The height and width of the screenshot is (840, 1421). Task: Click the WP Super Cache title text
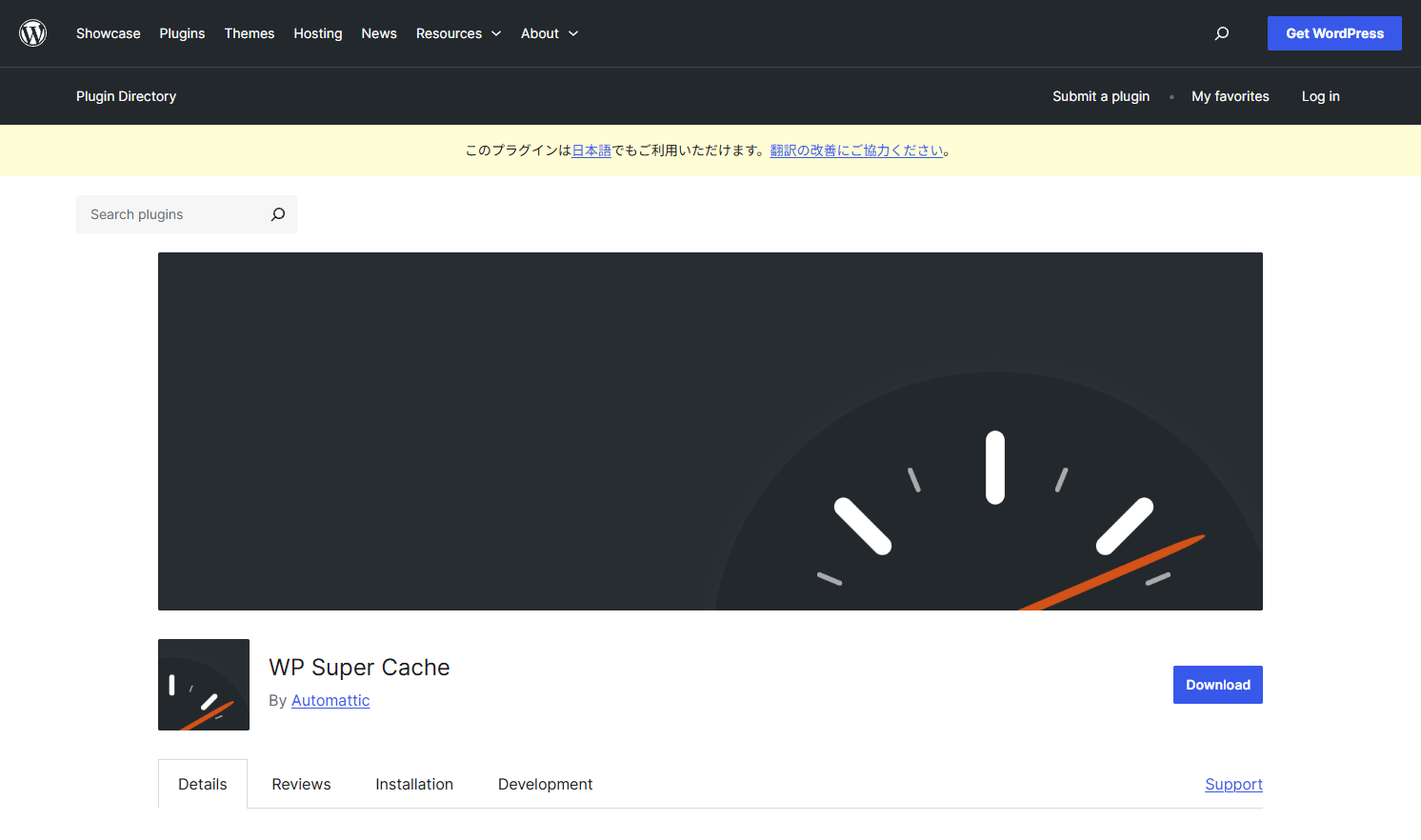[359, 667]
